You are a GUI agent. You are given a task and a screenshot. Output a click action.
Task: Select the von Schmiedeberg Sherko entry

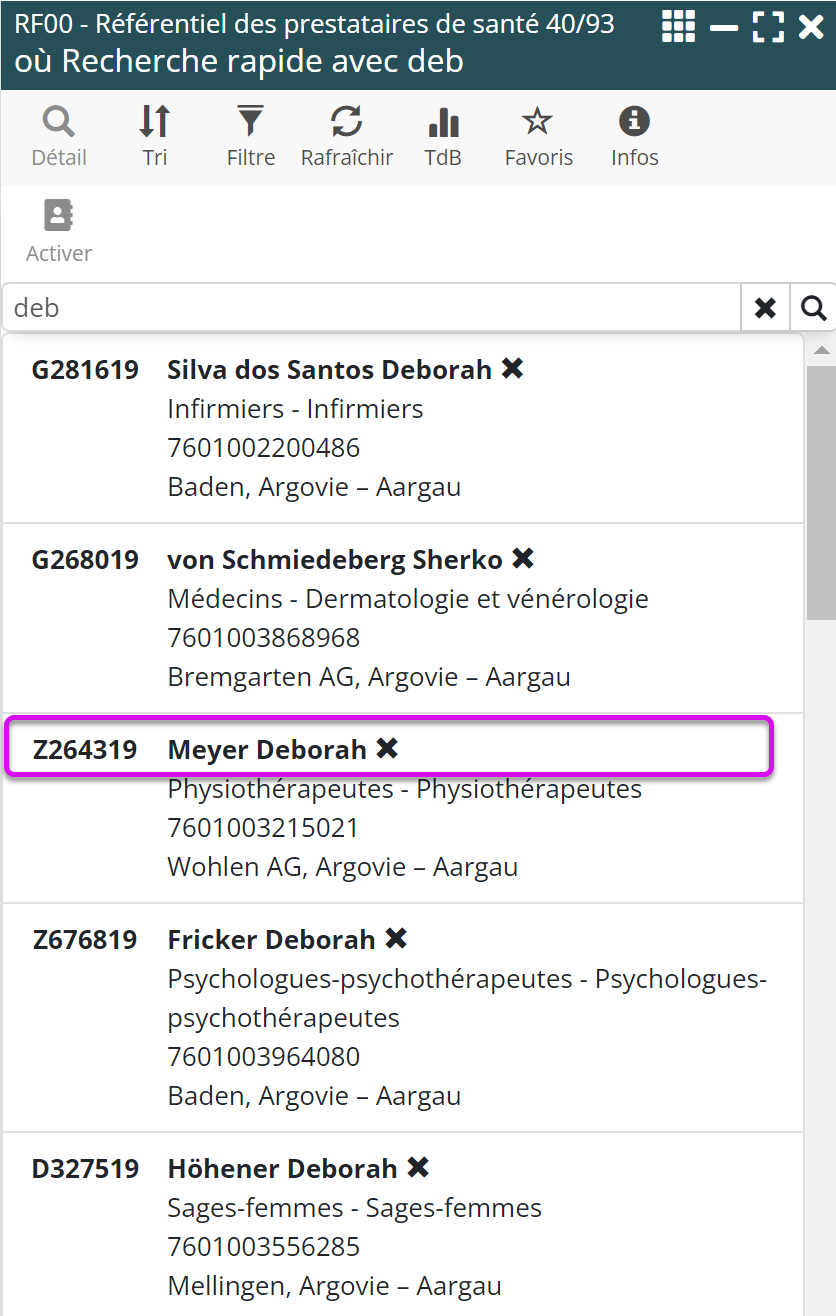334,560
